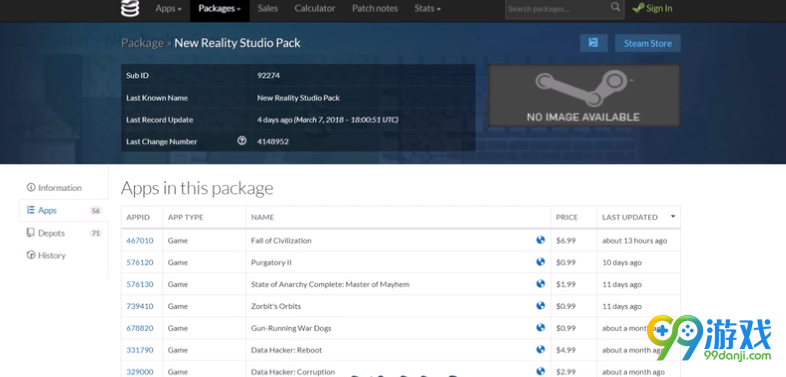Click globe icon for Data Hacker: Reboot

click(x=540, y=349)
